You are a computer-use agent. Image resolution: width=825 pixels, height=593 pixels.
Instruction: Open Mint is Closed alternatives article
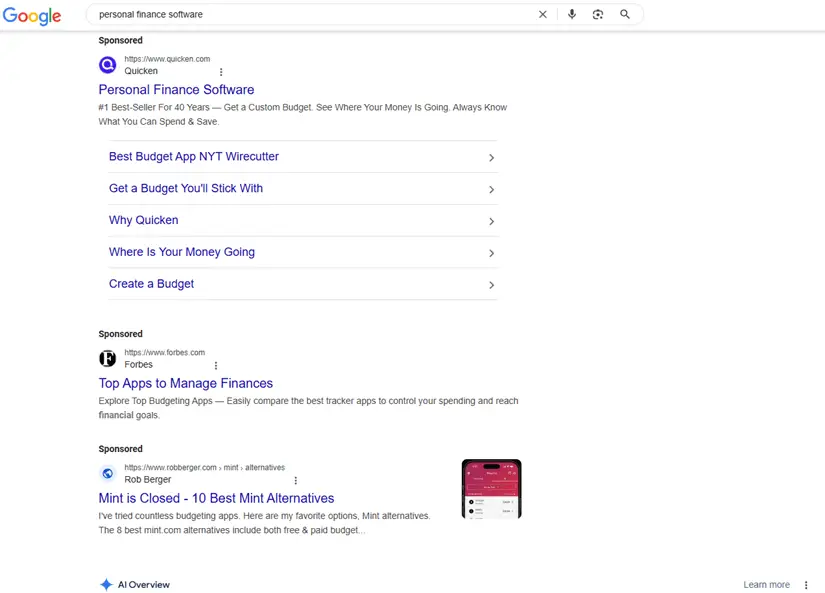tap(216, 498)
